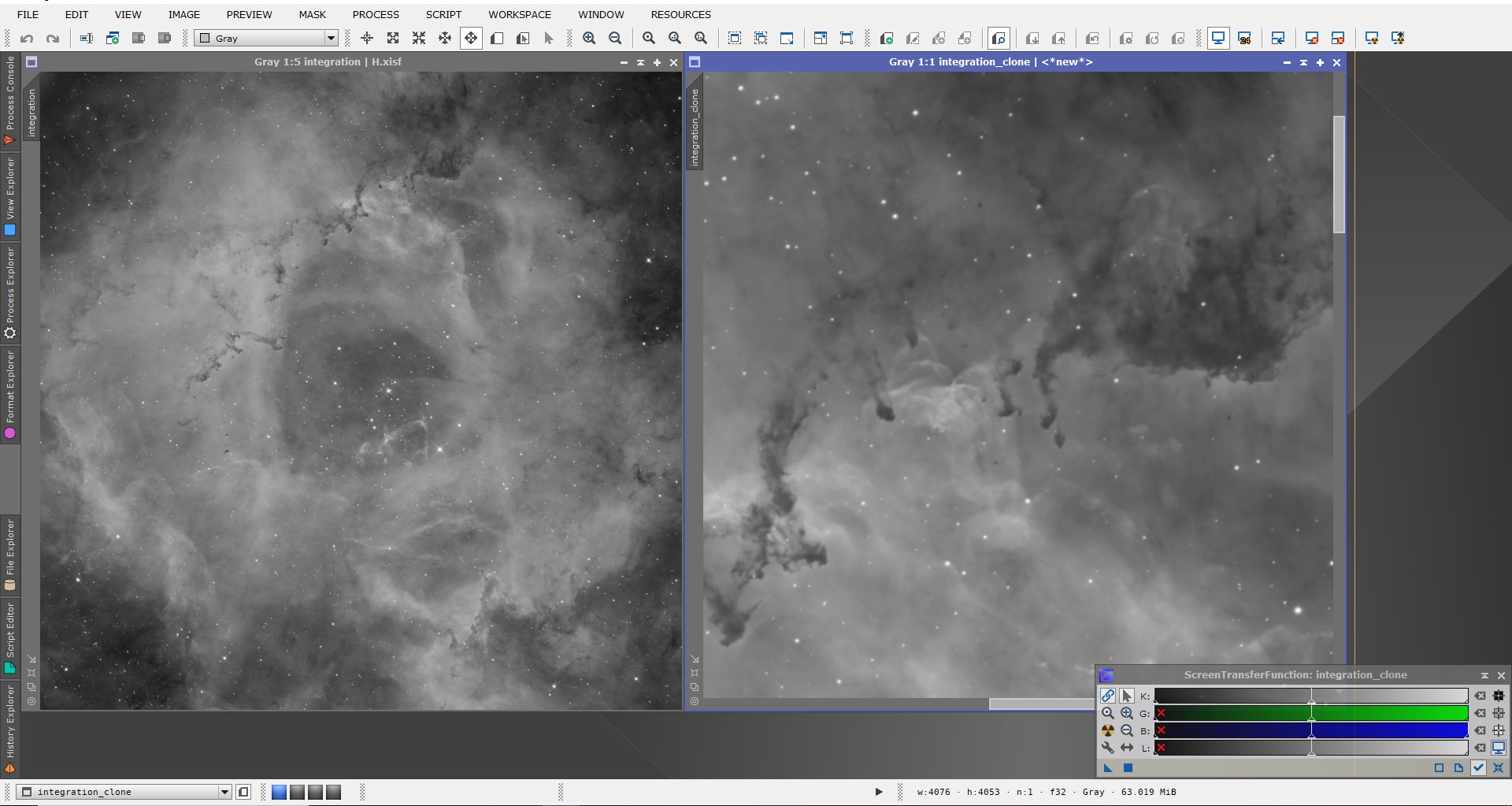
Task: Open the PROCESS menu
Action: 376,14
